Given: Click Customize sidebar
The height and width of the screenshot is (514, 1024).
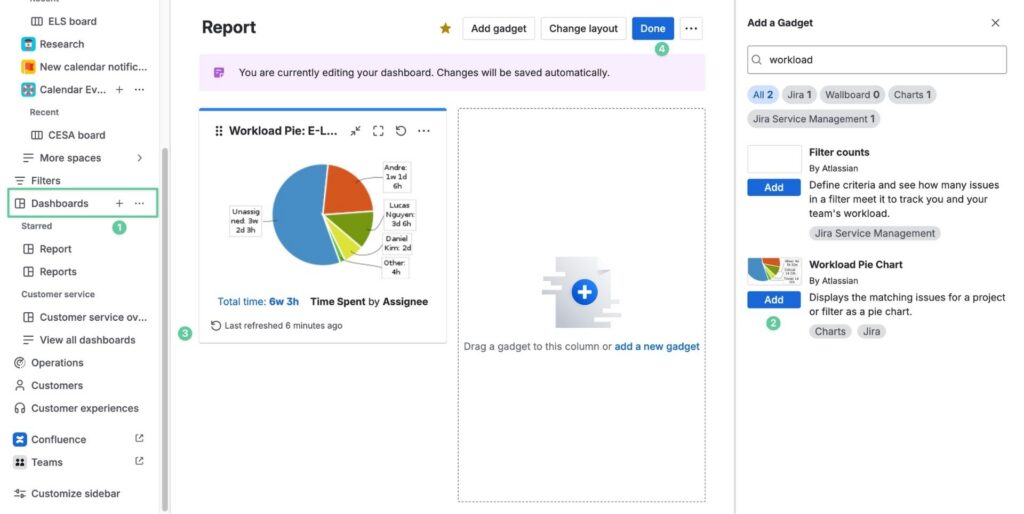Looking at the screenshot, I should [75, 494].
